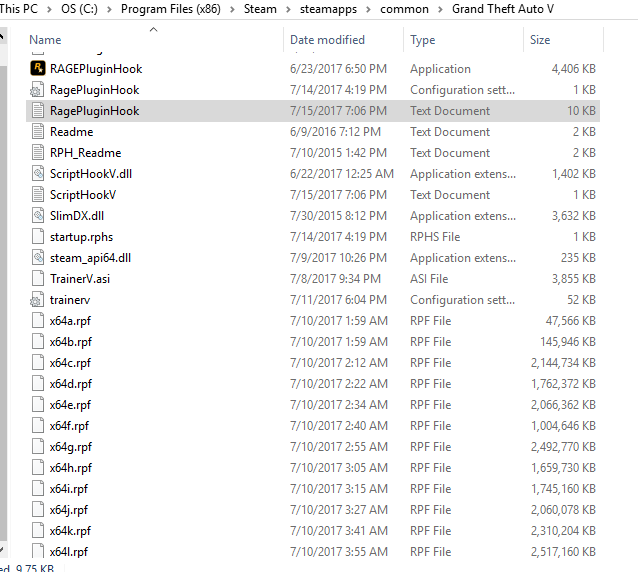Click the RPH_Readme document icon
This screenshot has height=572, width=638.
pyautogui.click(x=38, y=153)
